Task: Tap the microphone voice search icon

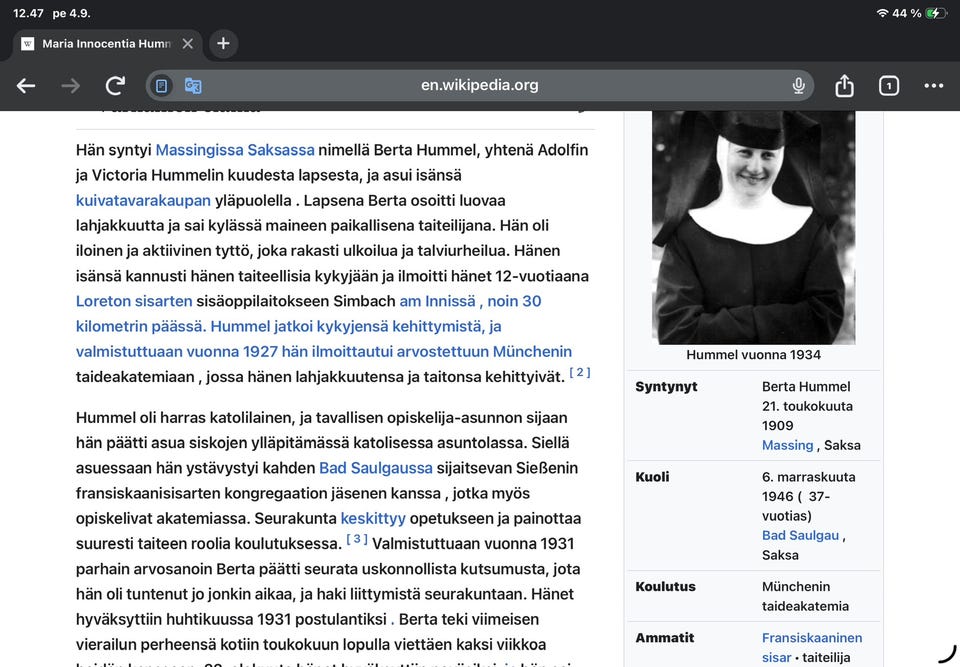Action: (x=798, y=86)
